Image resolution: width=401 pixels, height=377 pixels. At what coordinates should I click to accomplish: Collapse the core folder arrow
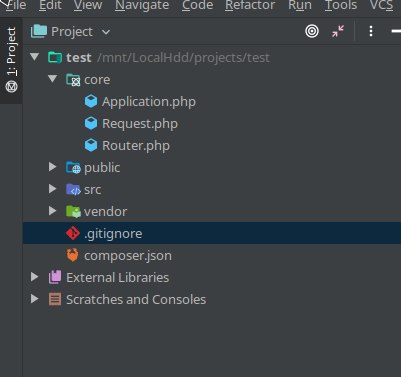click(x=52, y=79)
